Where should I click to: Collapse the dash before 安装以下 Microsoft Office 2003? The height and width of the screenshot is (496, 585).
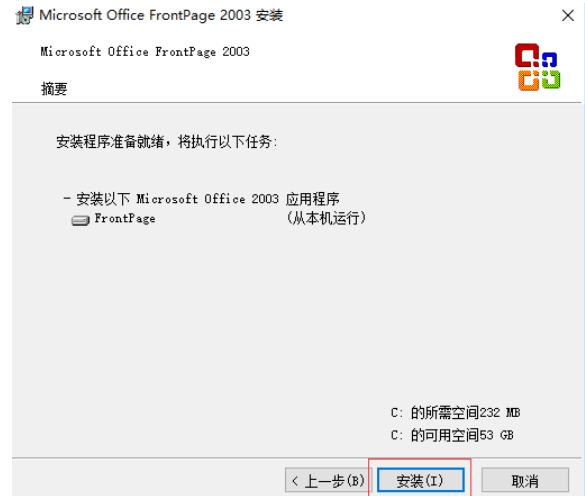[67, 198]
